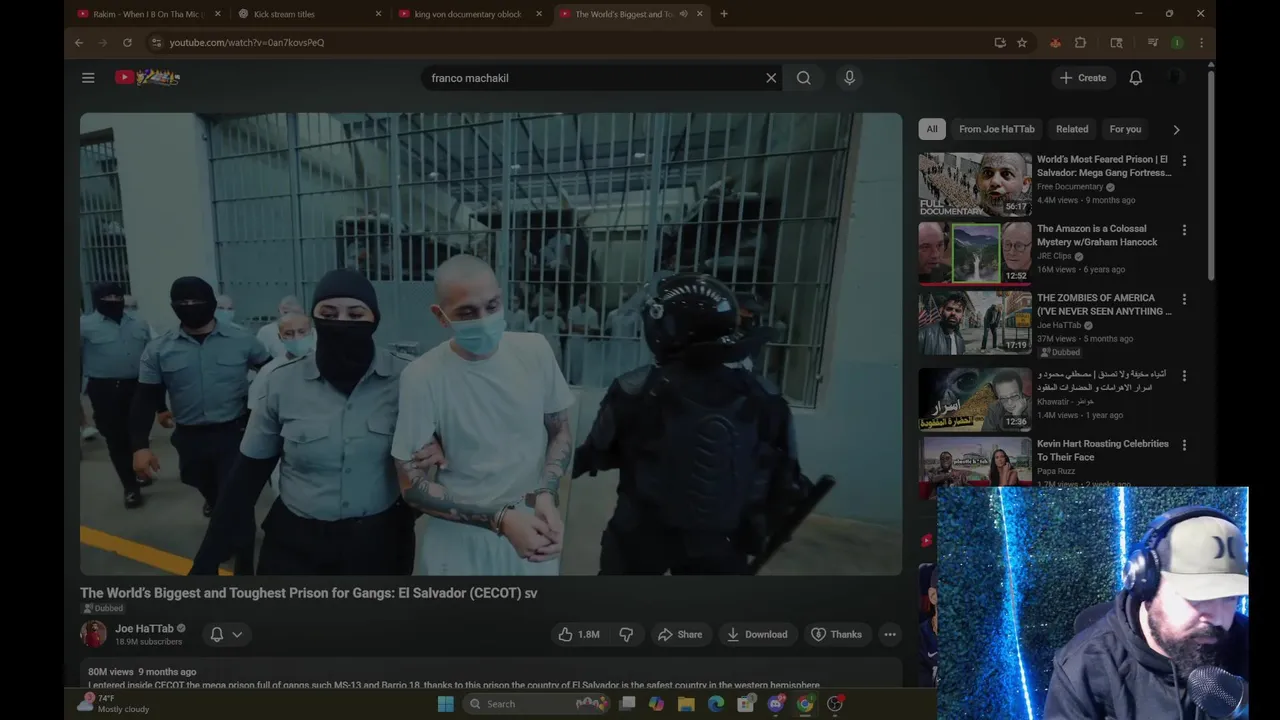Open Kevin Hart Roasting Celebrities title
The image size is (1280, 720).
pyautogui.click(x=1103, y=450)
